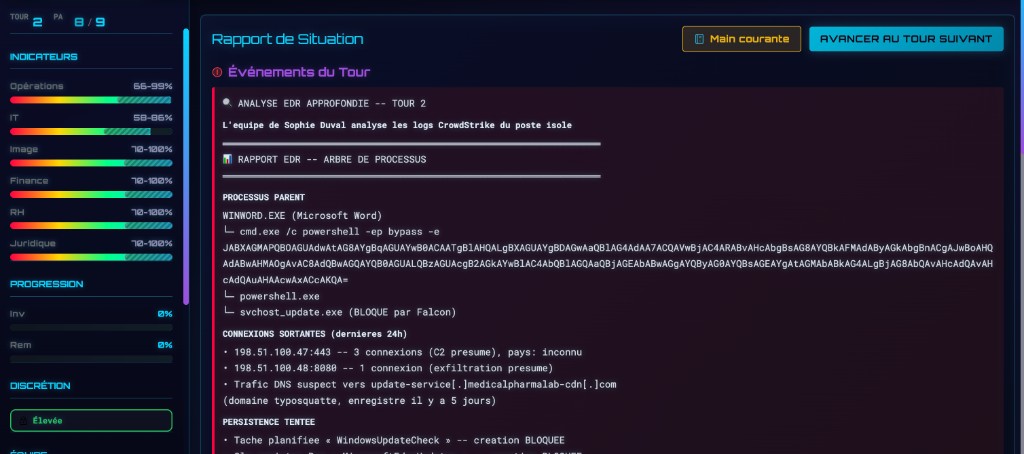Image resolution: width=1024 pixels, height=454 pixels.
Task: Click the WindowsUpdateCheck scheduled task line
Action: coord(394,440)
